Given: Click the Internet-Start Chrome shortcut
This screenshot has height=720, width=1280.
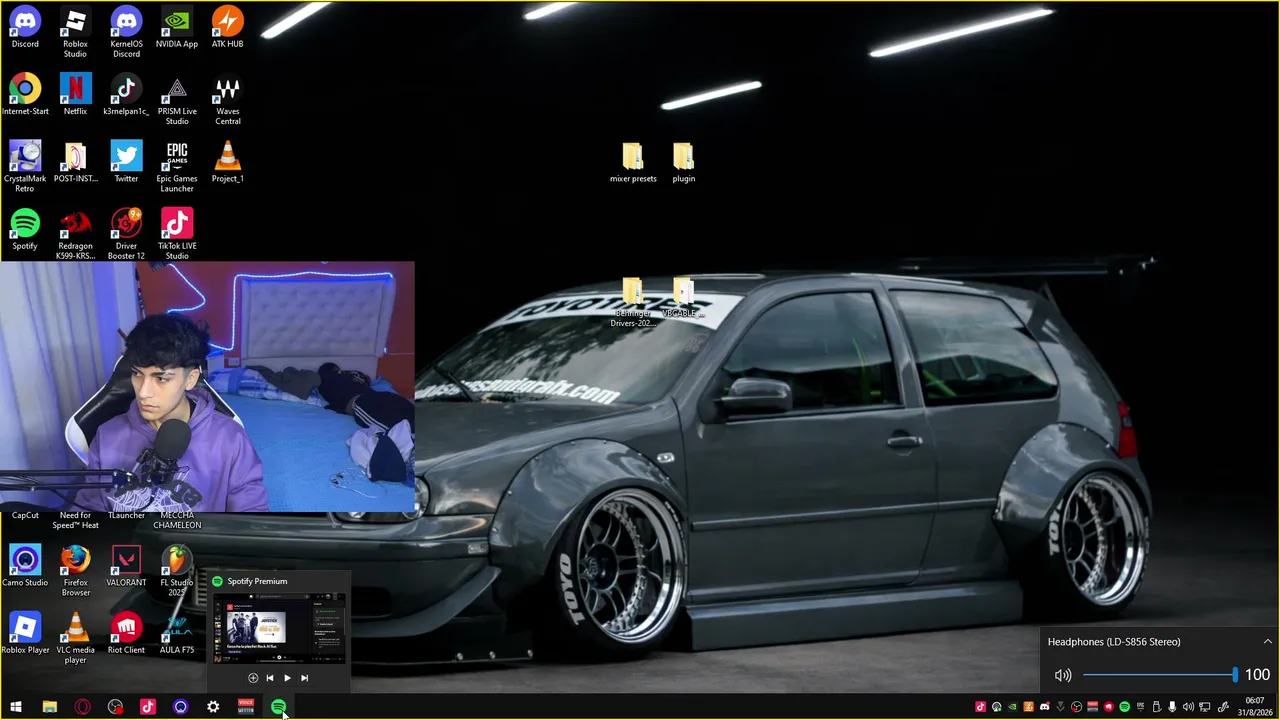Looking at the screenshot, I should click(x=25, y=95).
